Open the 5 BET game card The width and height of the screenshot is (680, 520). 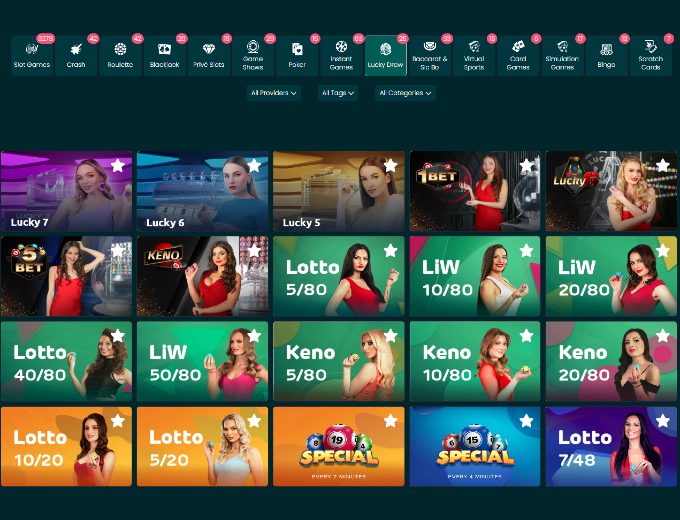click(x=66, y=276)
